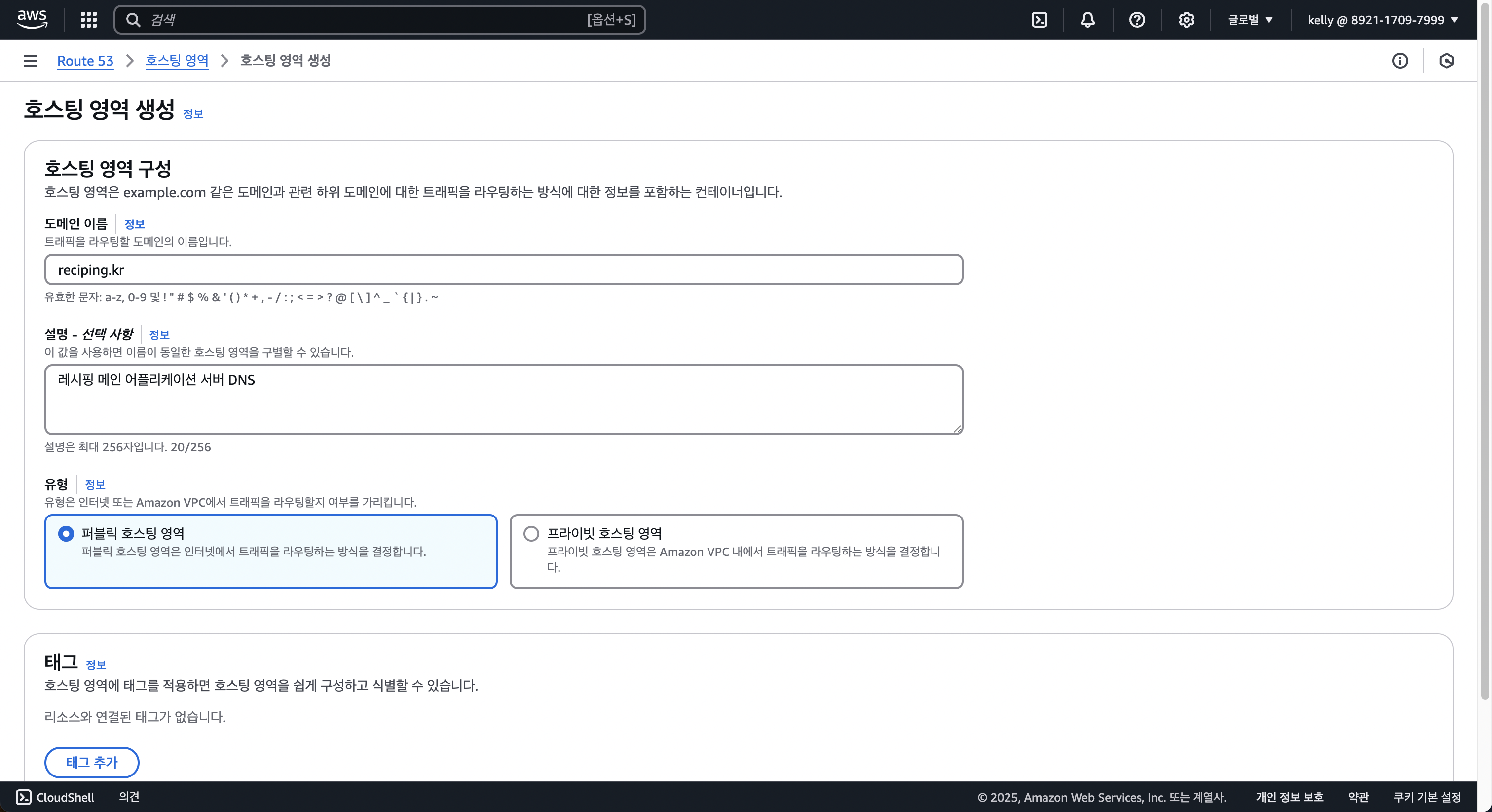The height and width of the screenshot is (812, 1492).
Task: Open the kelly account dropdown menu
Action: pos(1382,20)
